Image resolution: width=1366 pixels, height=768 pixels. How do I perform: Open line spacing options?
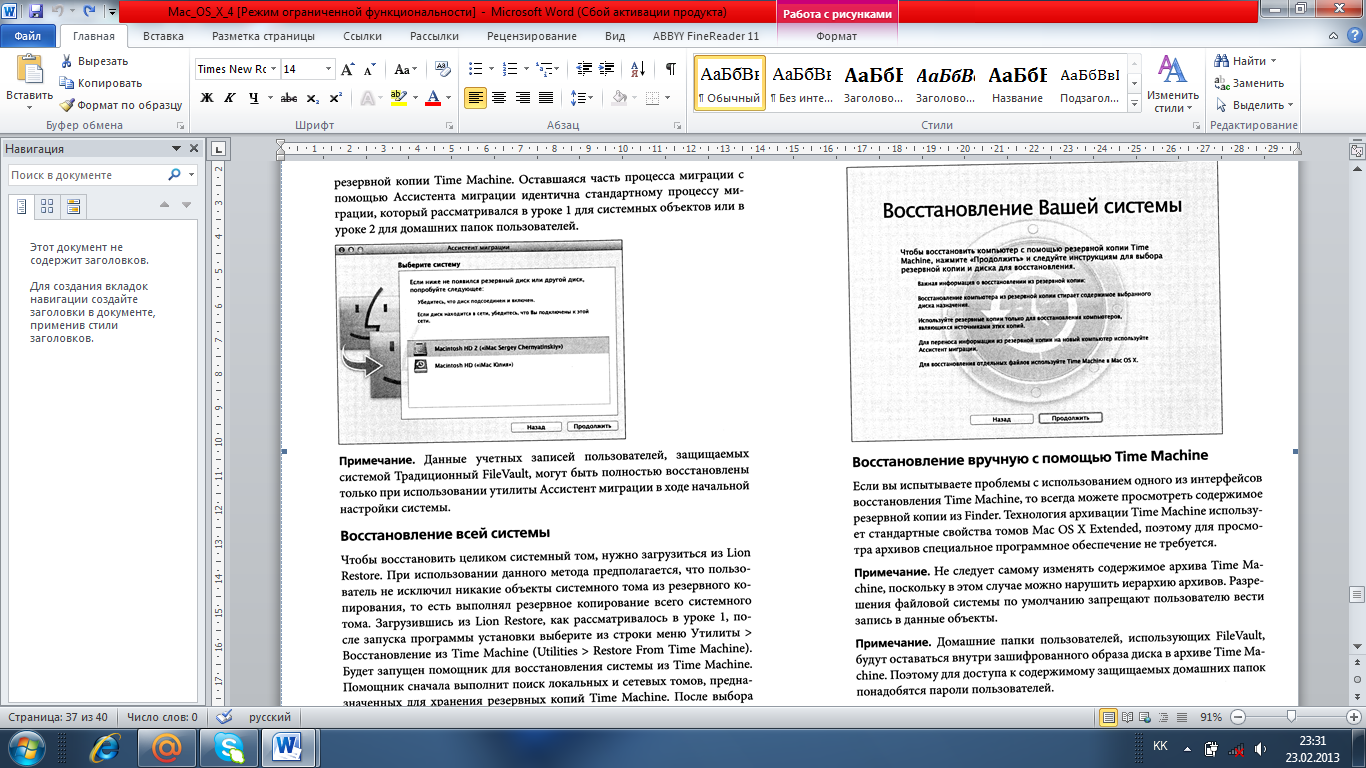tap(581, 98)
